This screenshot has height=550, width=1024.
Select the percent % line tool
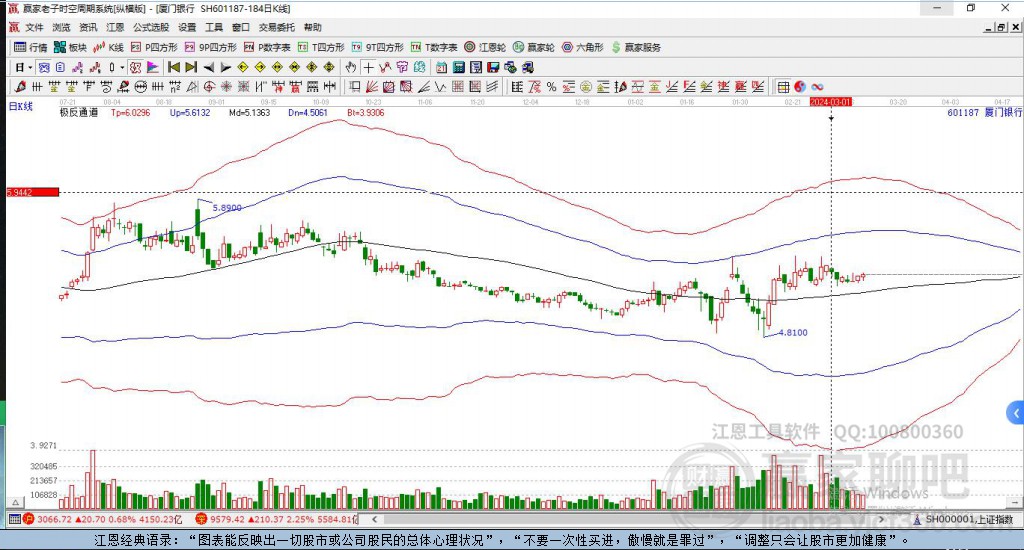tap(551, 87)
